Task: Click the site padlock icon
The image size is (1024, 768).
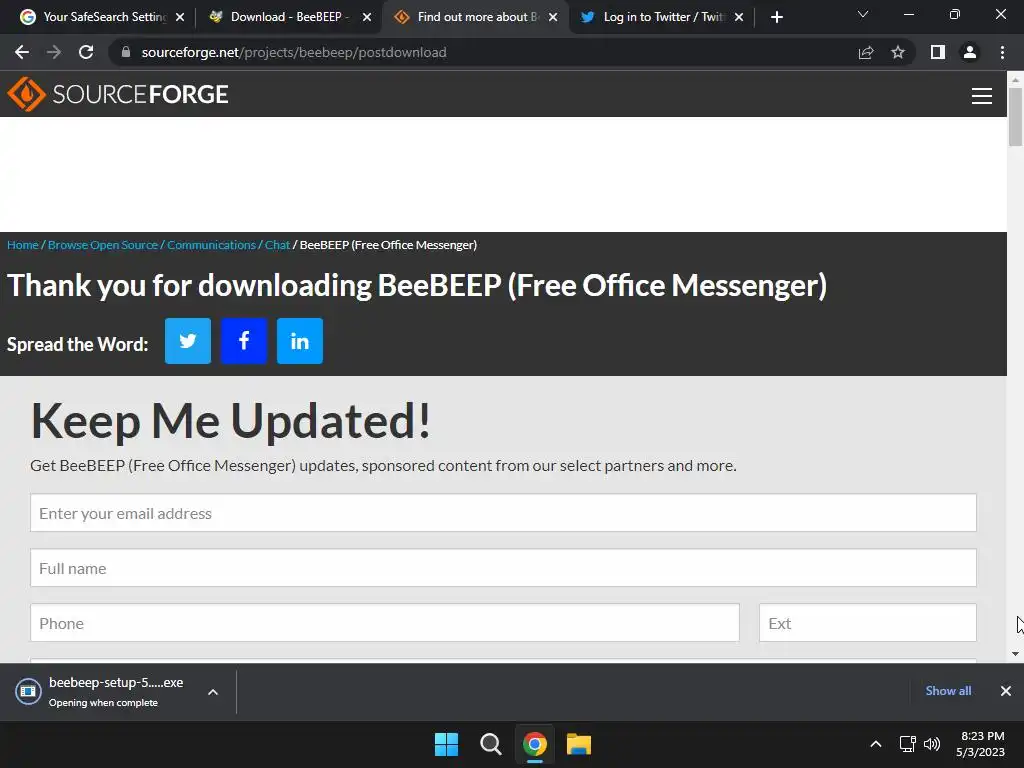Action: click(x=126, y=52)
